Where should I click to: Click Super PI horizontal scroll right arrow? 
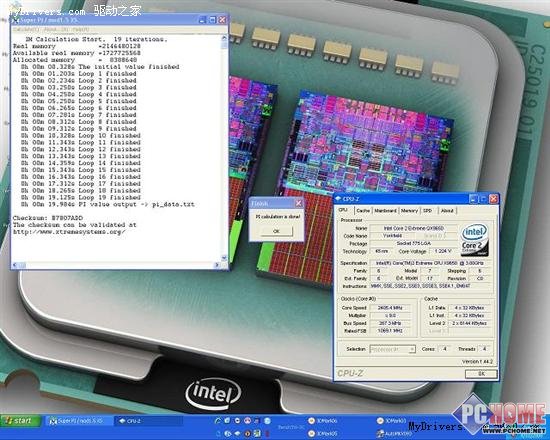click(217, 265)
